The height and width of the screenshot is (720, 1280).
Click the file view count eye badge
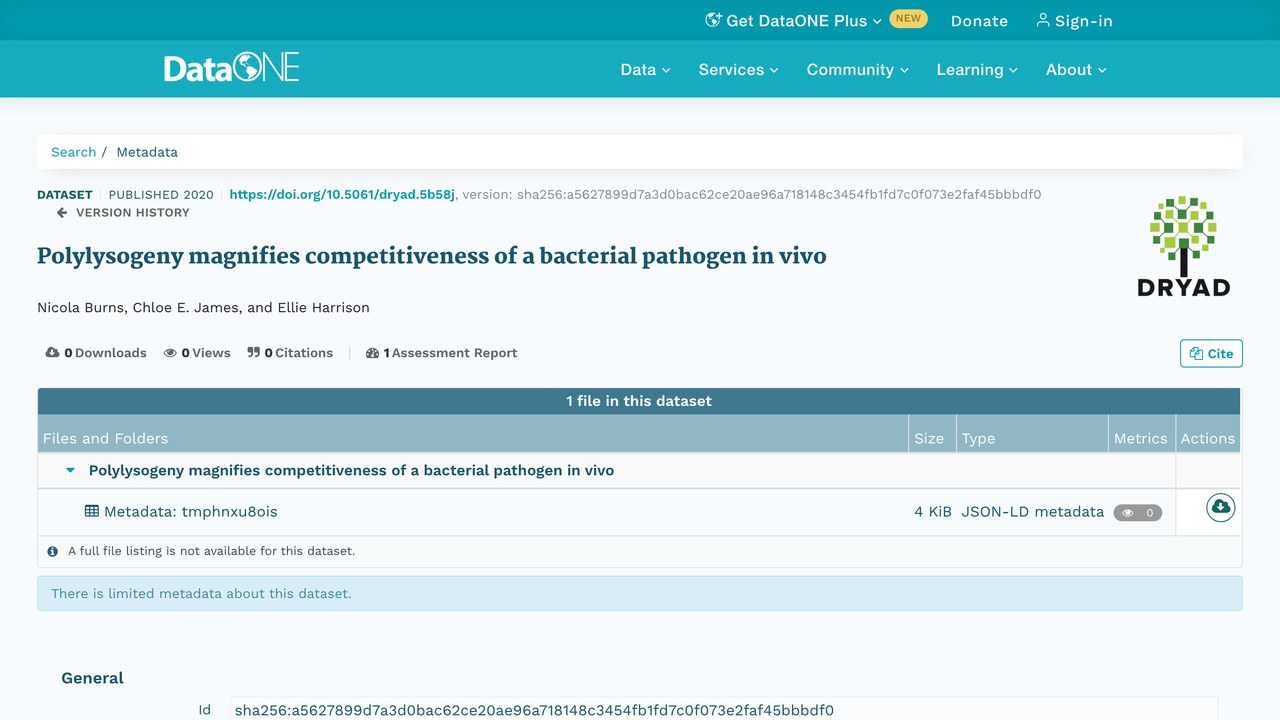pos(1138,513)
